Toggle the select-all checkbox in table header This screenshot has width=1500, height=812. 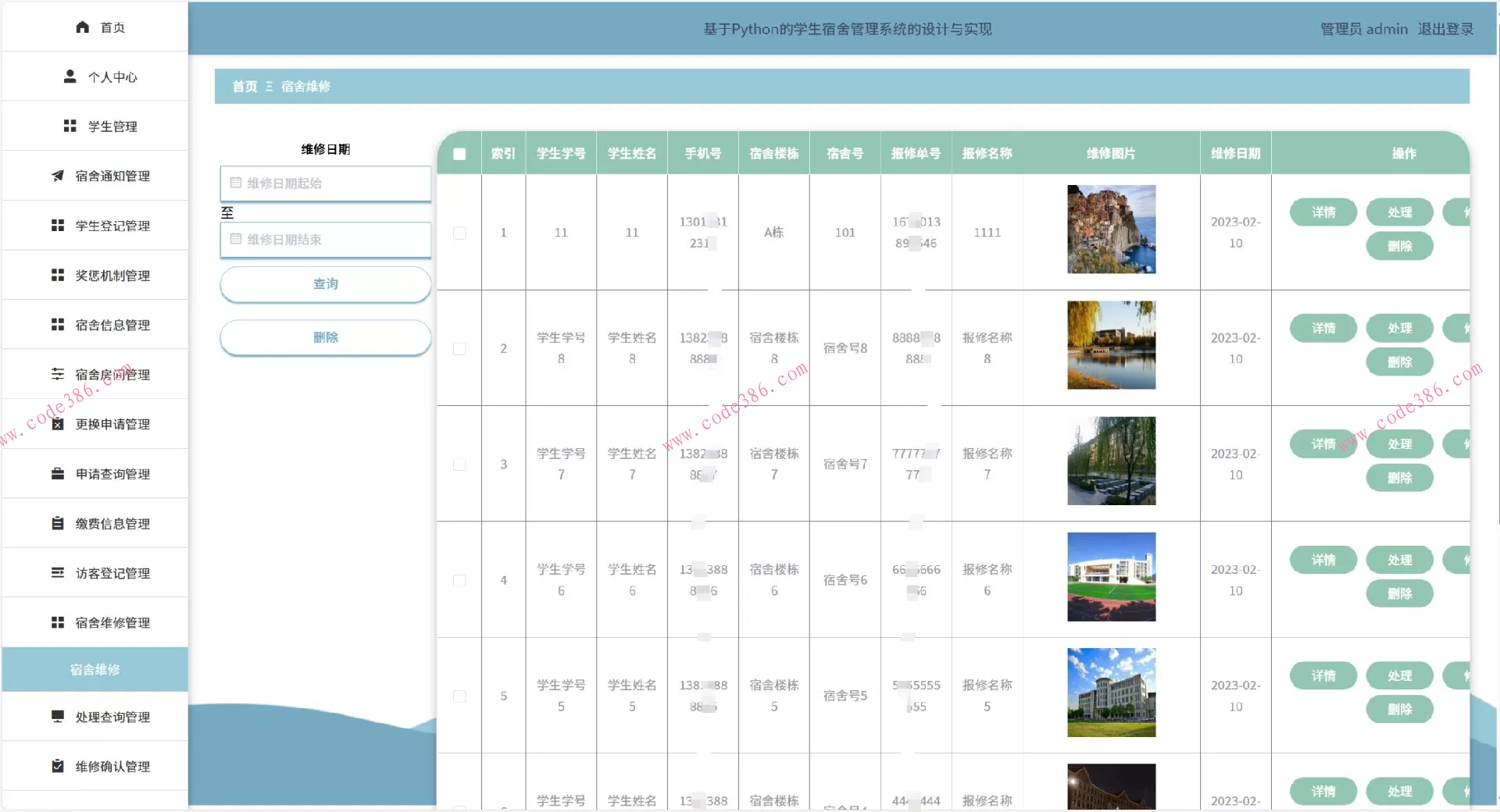tap(459, 154)
